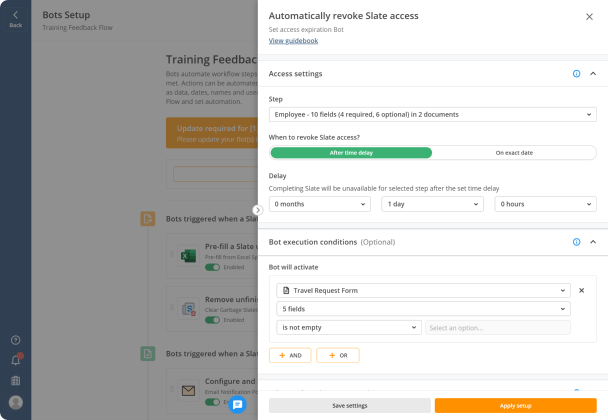
Task: Add an OR condition
Action: [338, 355]
